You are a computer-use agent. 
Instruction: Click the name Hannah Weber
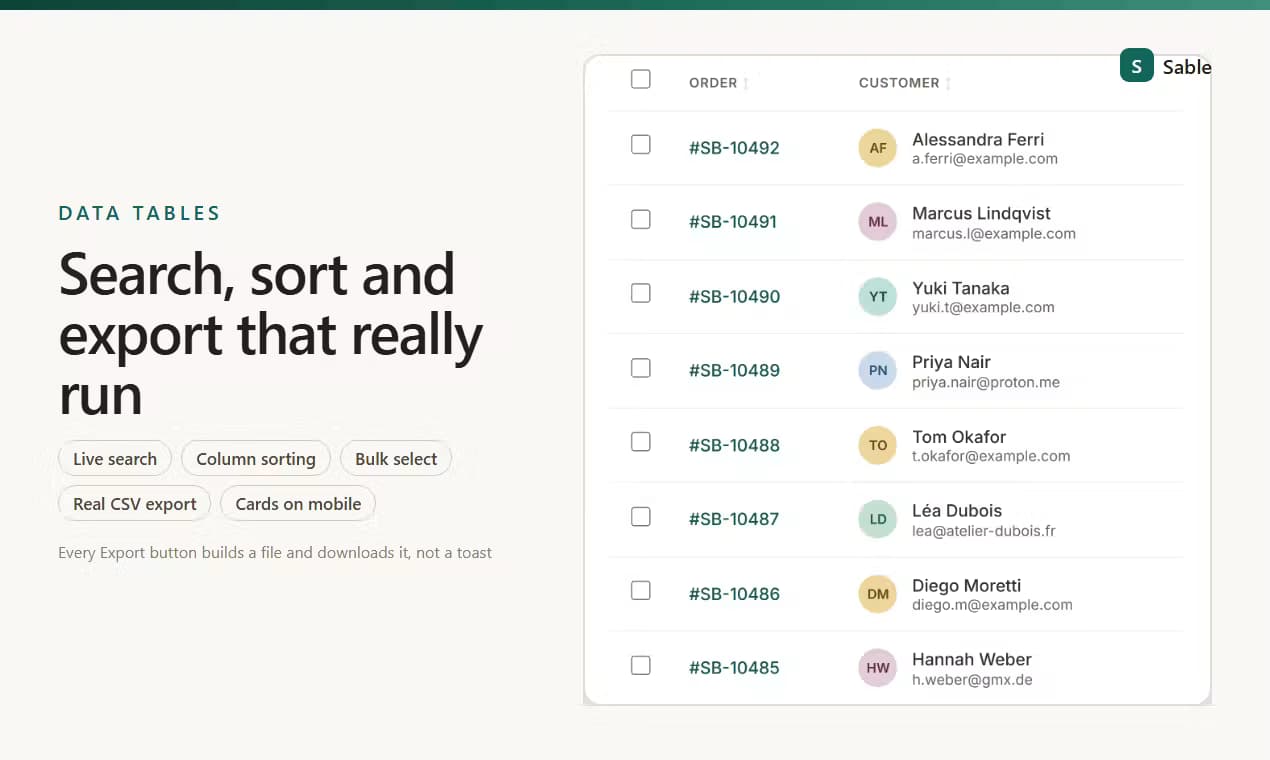972,659
